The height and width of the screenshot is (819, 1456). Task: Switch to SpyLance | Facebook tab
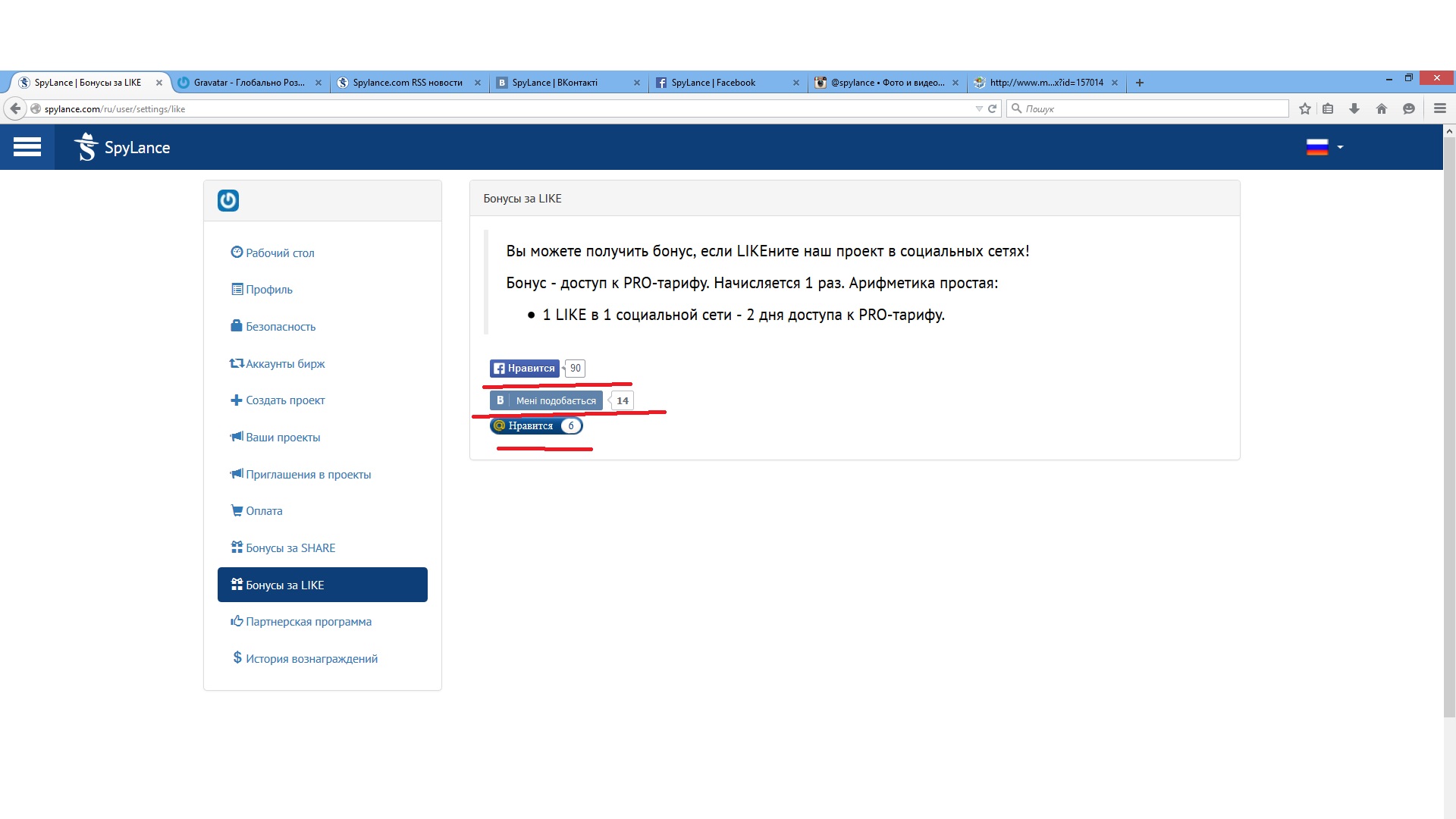pyautogui.click(x=713, y=83)
